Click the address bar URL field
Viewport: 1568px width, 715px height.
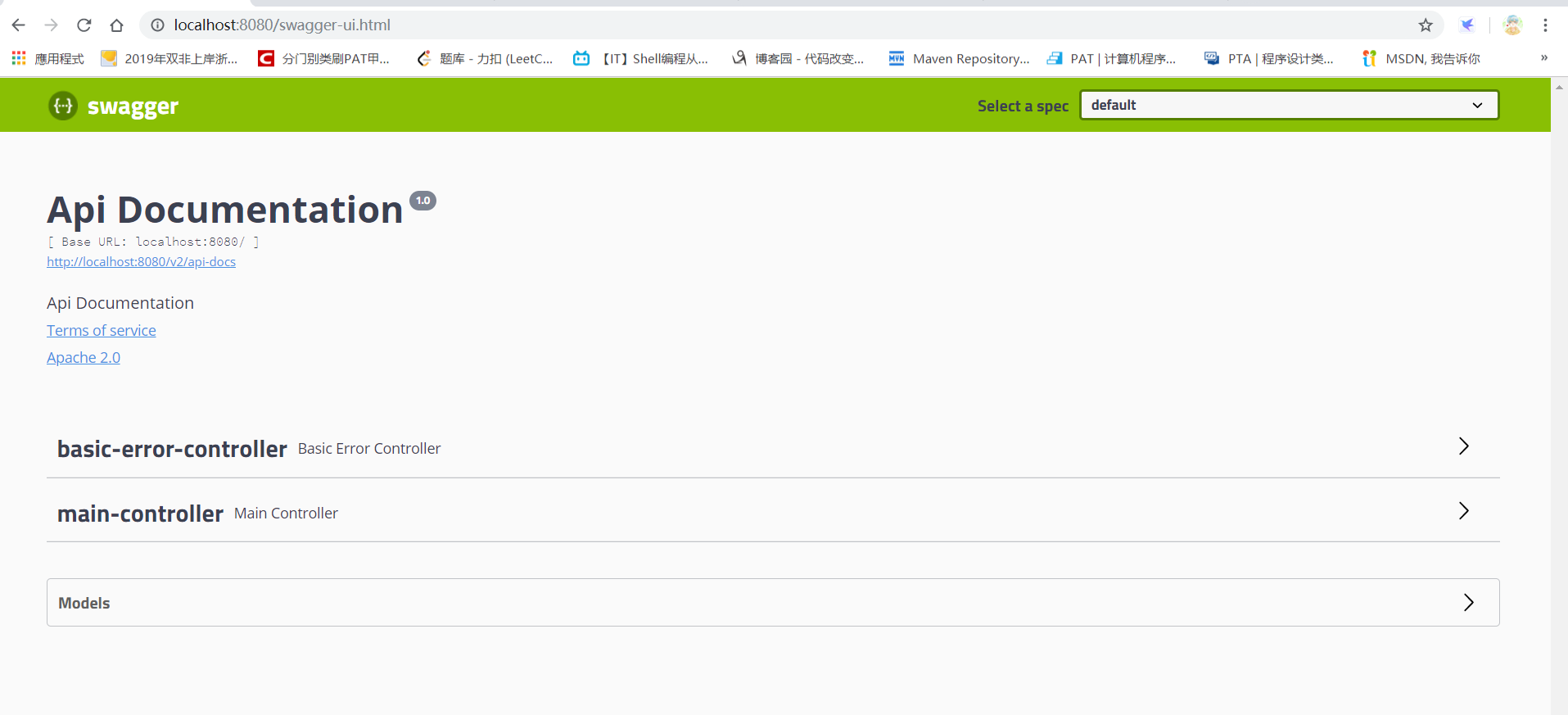[x=737, y=25]
